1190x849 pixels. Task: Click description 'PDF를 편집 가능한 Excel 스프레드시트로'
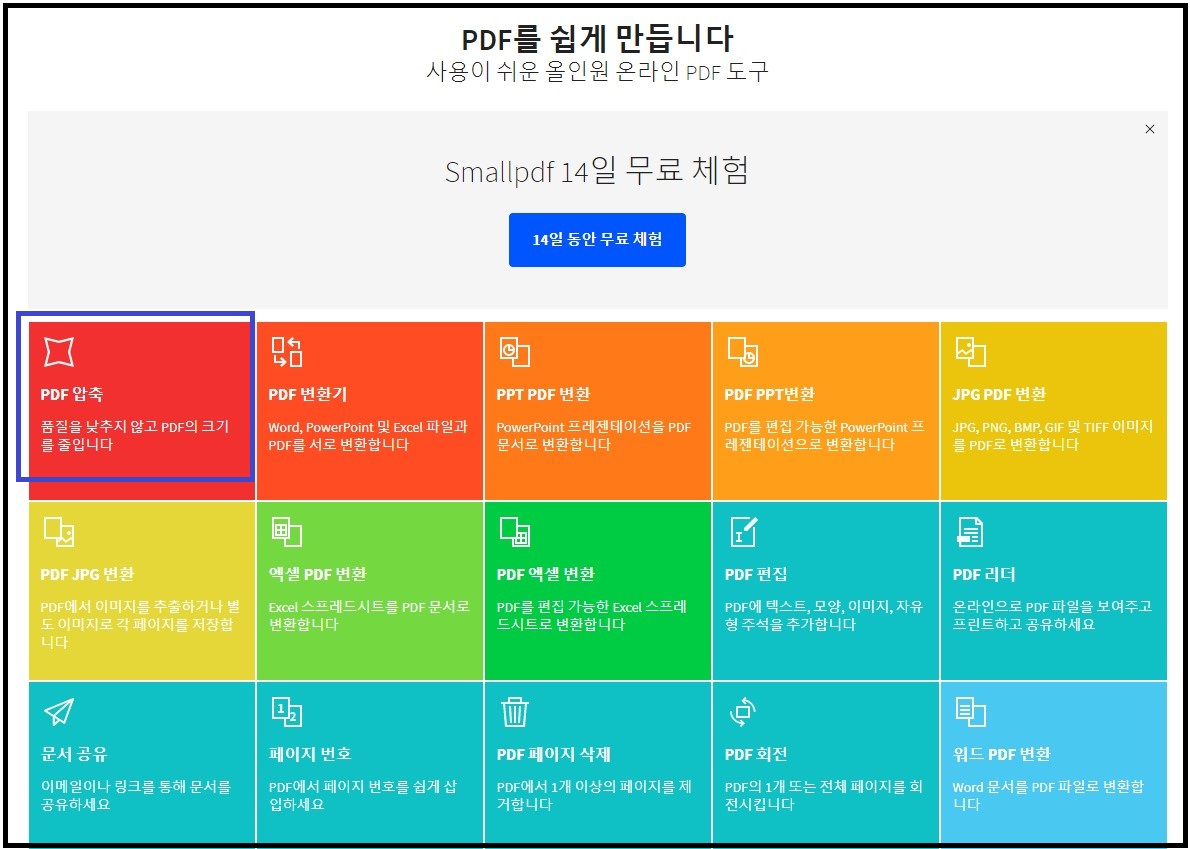591,615
